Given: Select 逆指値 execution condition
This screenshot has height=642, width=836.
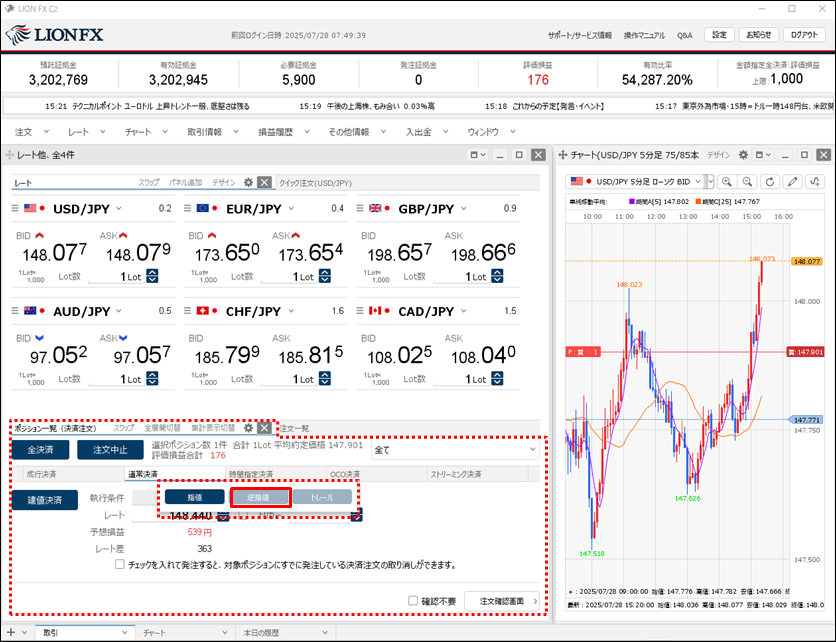Looking at the screenshot, I should 260,496.
